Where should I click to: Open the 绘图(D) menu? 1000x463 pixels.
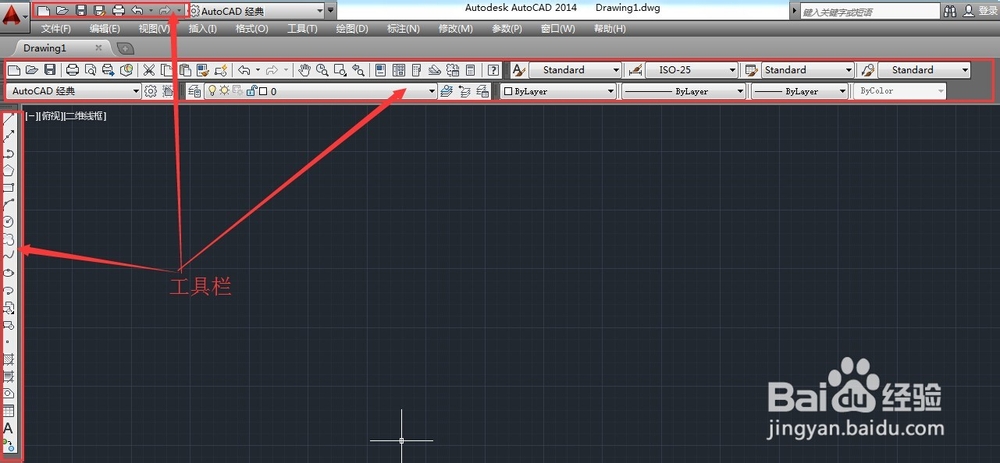[352, 29]
